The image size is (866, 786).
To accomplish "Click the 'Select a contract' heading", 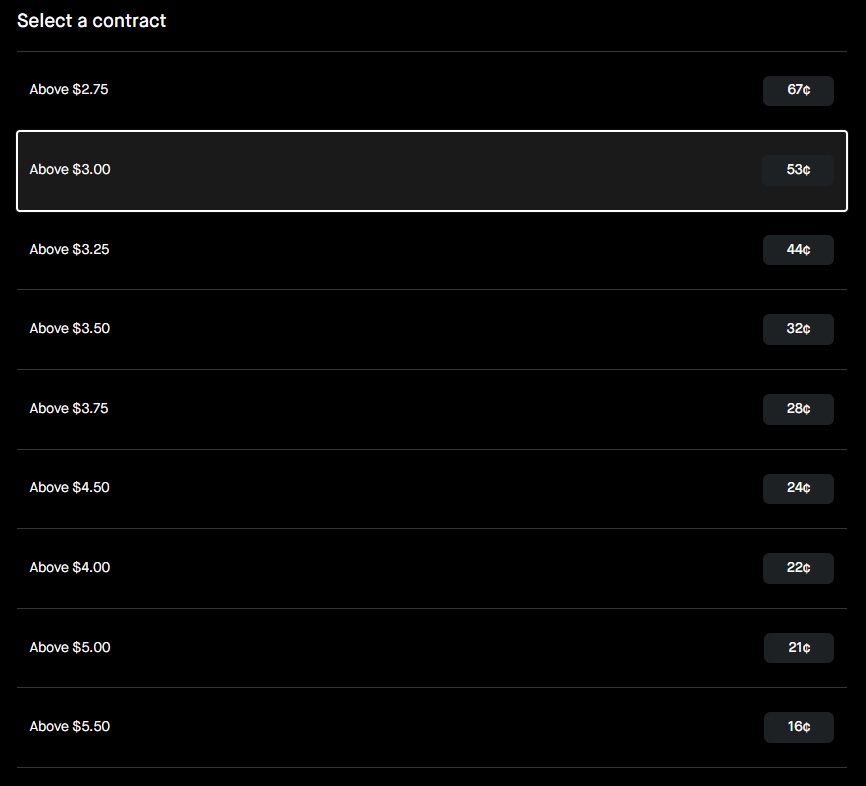I will (92, 21).
